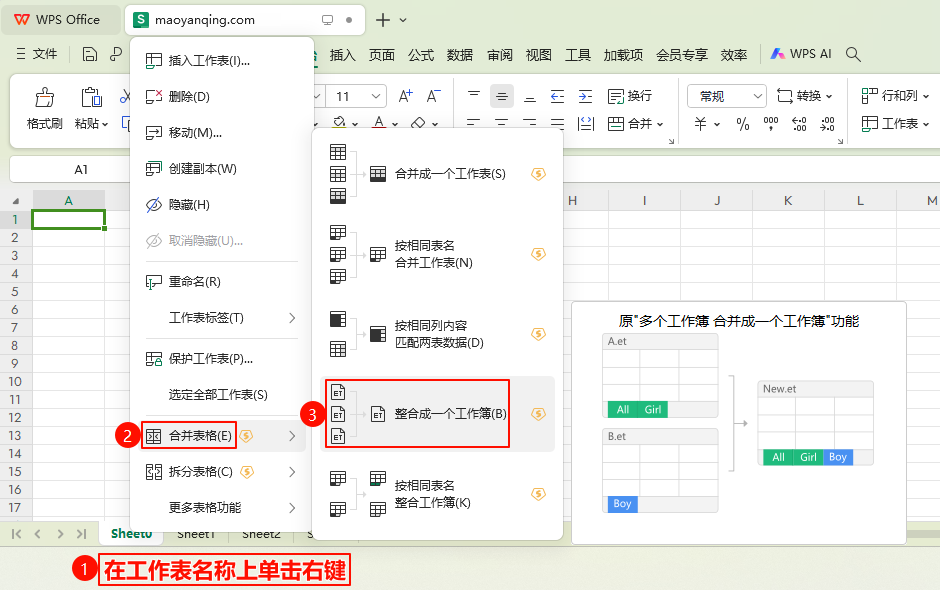Screen dimensions: 940x590
Task: Click Hide (隐藏) in the context menu
Action: [x=188, y=205]
